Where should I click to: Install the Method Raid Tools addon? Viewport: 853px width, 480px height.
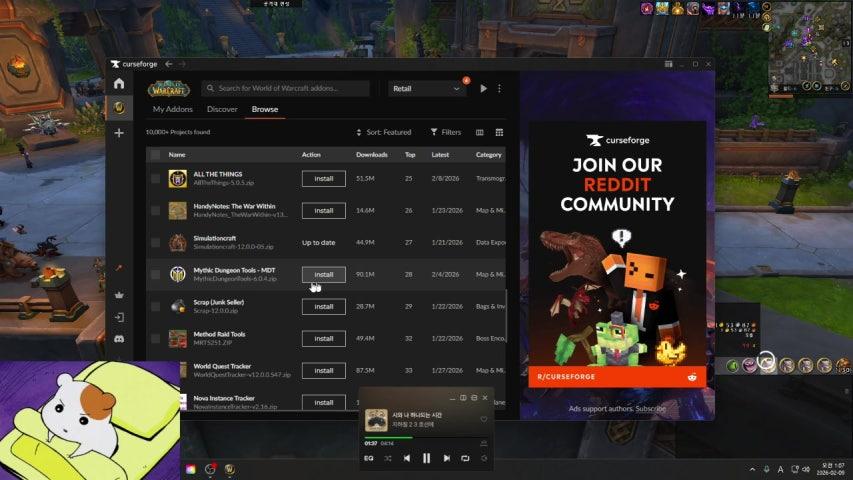click(x=324, y=339)
